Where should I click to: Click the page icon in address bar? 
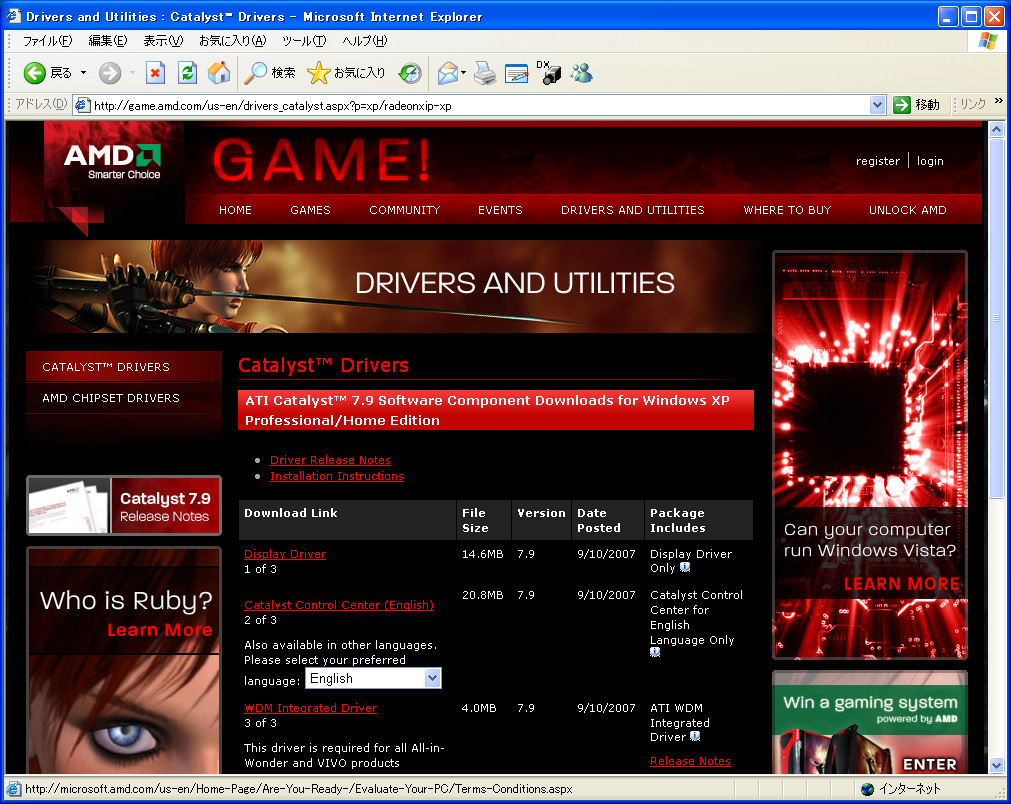(81, 105)
